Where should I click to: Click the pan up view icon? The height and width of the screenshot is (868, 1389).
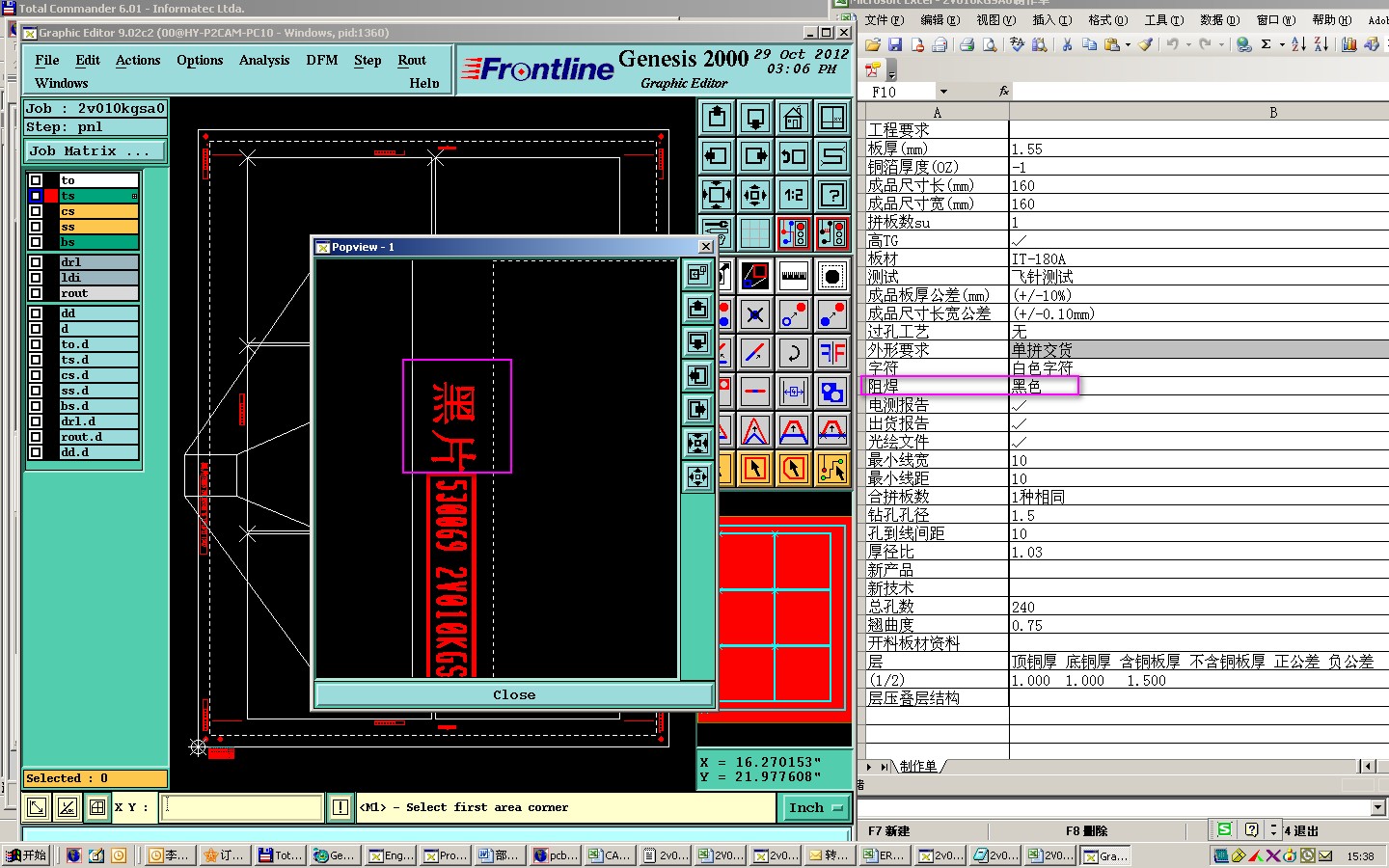(x=717, y=118)
